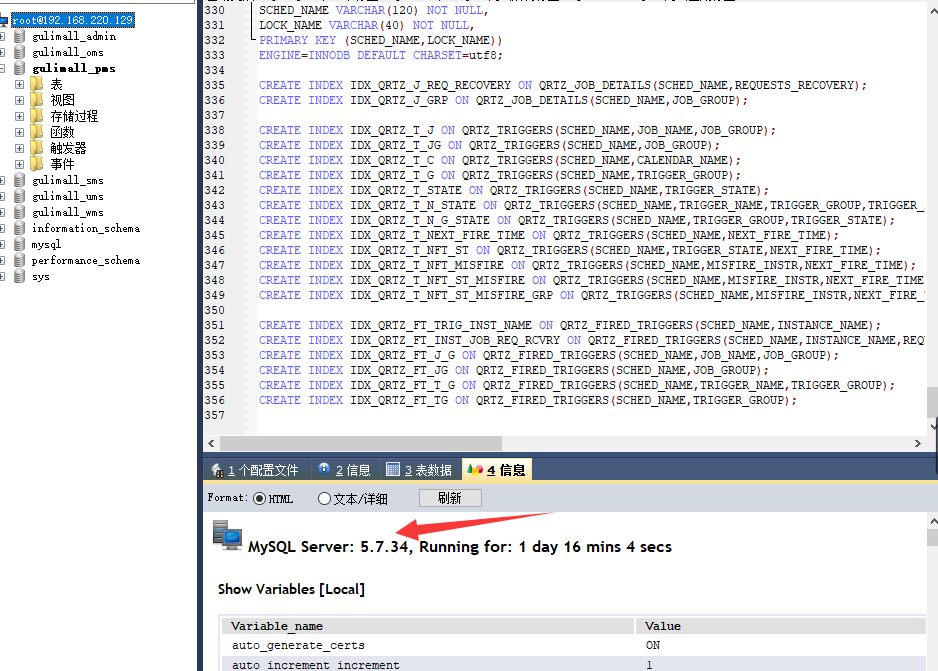The height and width of the screenshot is (671, 938).
Task: Click line 356 IDX_QRTZ_FT_TG statement
Action: (528, 400)
